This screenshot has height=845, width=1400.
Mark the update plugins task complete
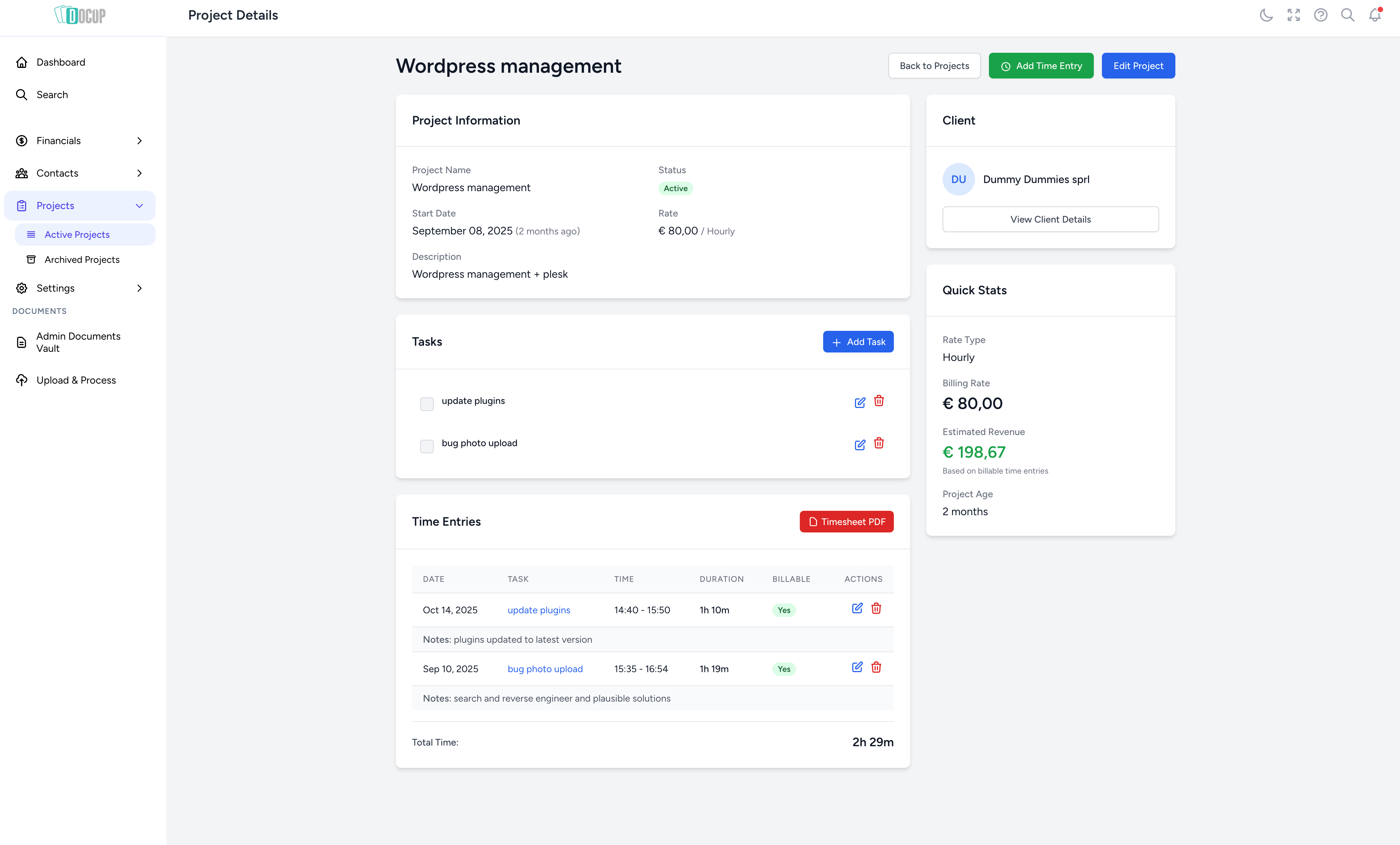click(427, 404)
